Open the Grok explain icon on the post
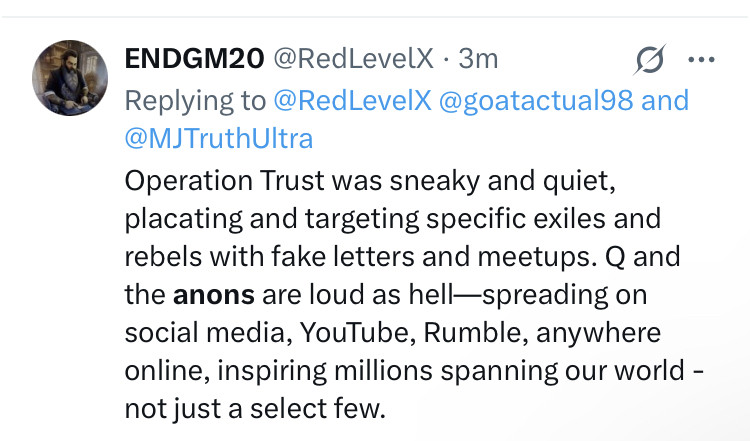This screenshot has width=750, height=441. [650, 62]
